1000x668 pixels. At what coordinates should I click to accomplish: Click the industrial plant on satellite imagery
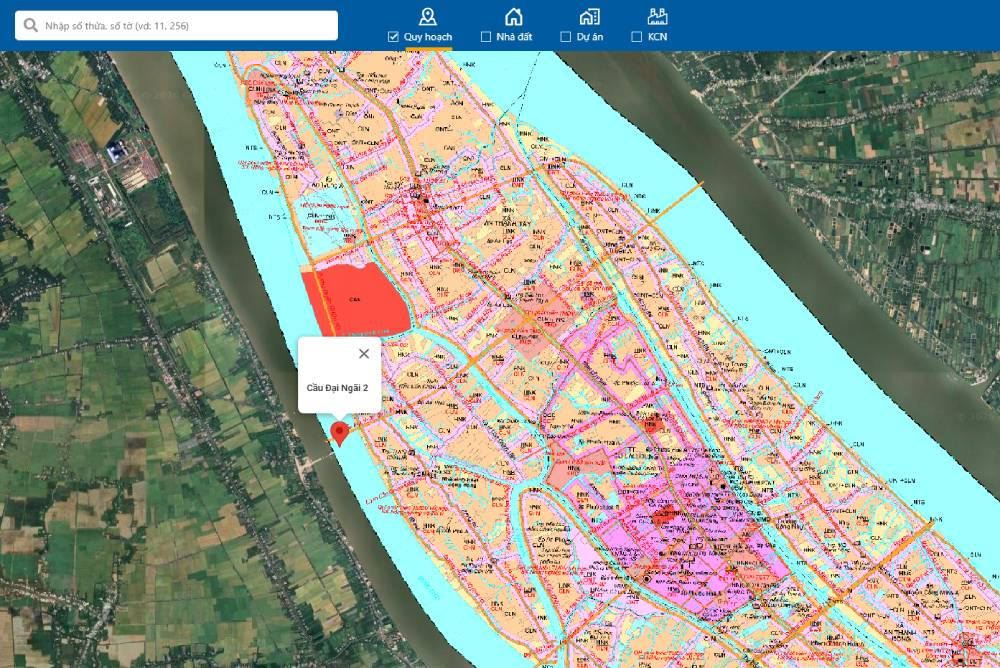point(117,153)
